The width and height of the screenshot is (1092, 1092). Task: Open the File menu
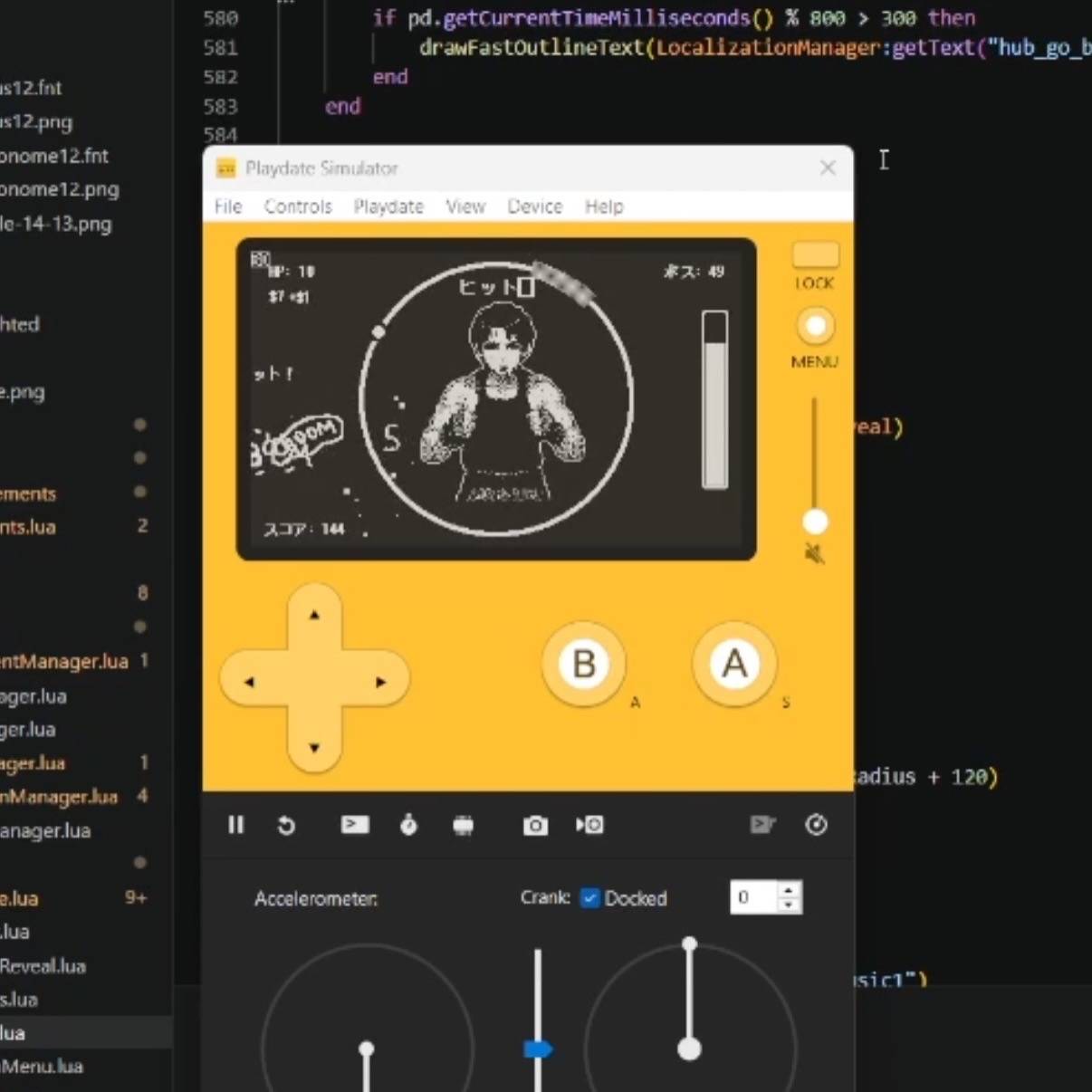coord(228,206)
